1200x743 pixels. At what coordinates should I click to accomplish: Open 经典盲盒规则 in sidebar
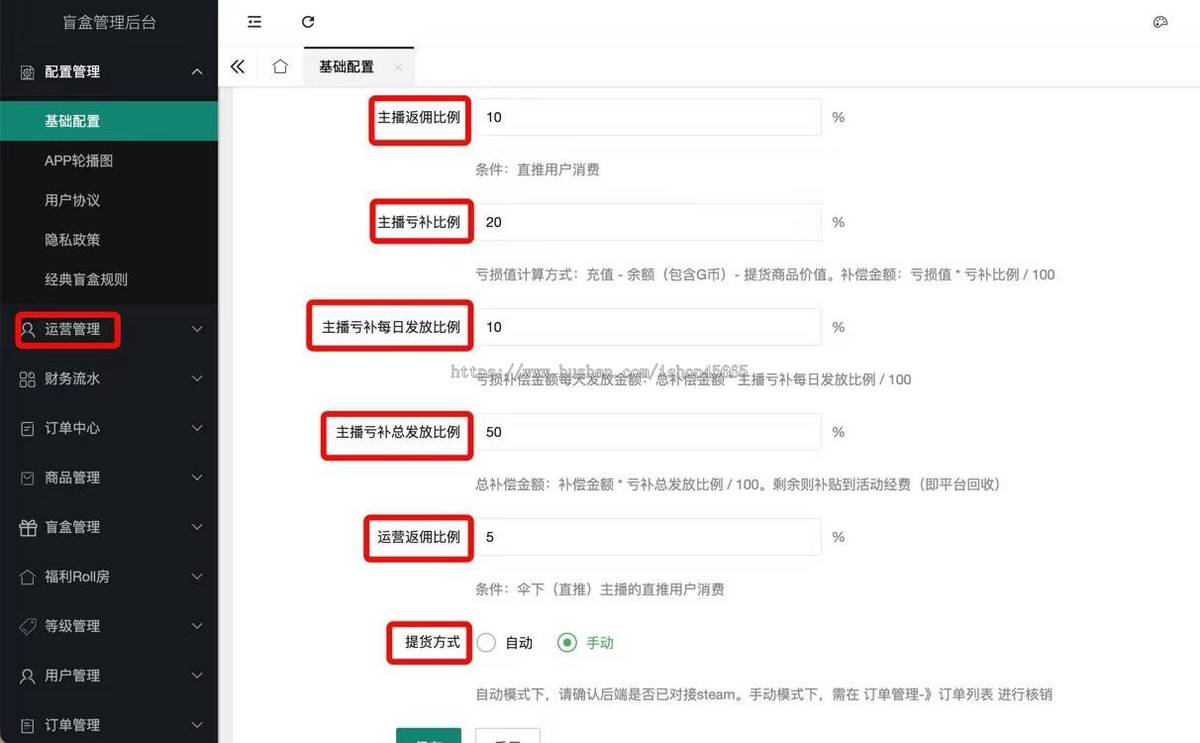[109, 280]
